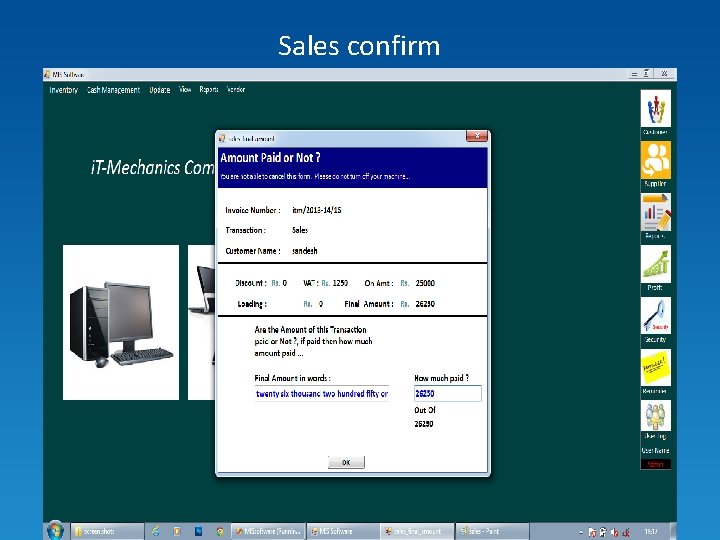Screen dimensions: 720x540
Task: Open Internet Explorer from taskbar
Action: pyautogui.click(x=156, y=531)
